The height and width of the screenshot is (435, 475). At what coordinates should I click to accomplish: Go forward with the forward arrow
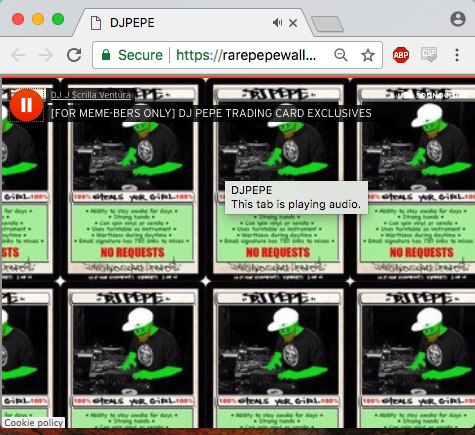[x=46, y=55]
